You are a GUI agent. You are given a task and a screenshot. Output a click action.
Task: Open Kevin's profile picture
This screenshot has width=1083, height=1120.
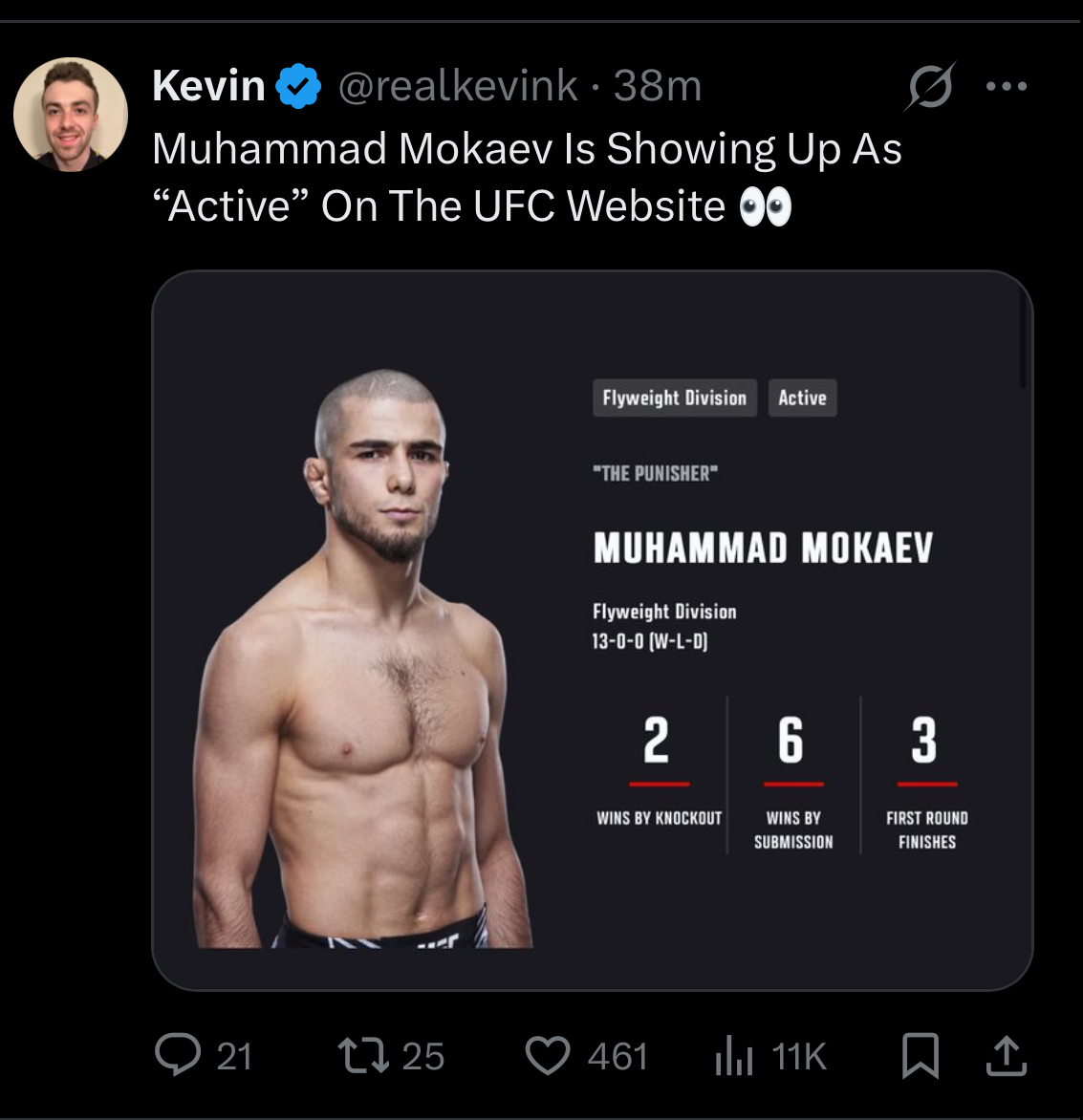pos(71,115)
